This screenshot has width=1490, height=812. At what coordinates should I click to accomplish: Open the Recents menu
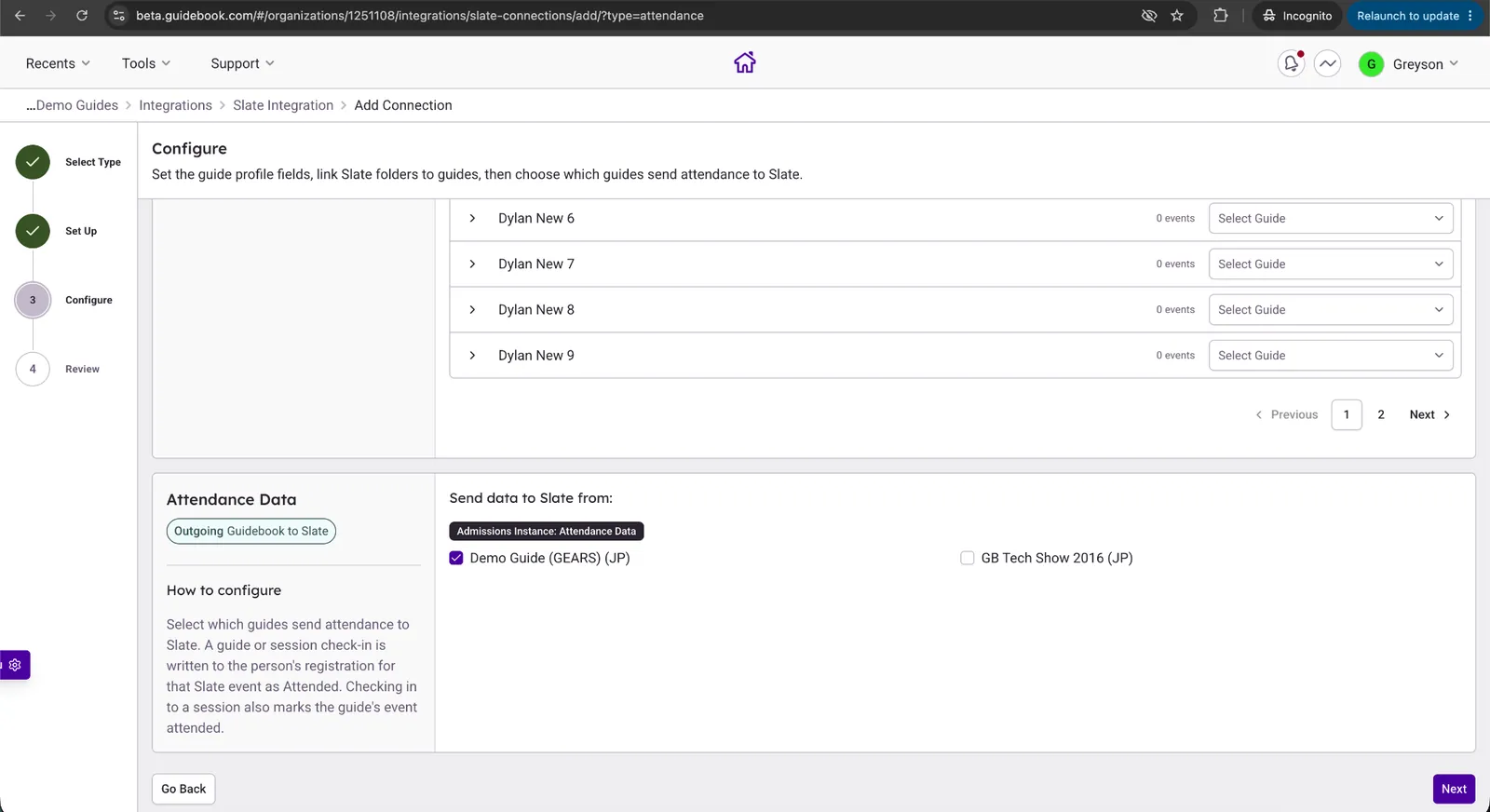tap(58, 63)
